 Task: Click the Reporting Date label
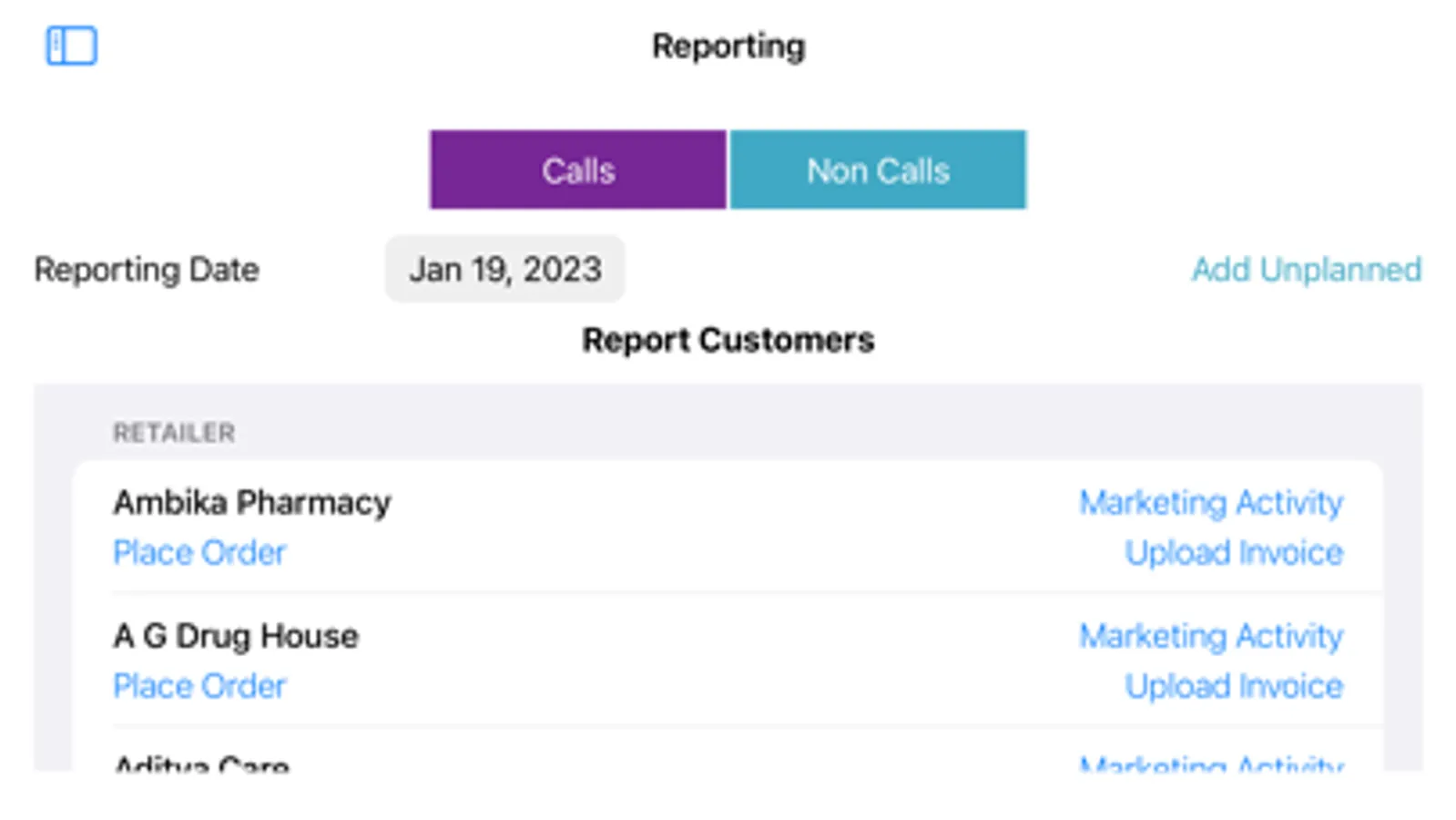[x=147, y=270]
